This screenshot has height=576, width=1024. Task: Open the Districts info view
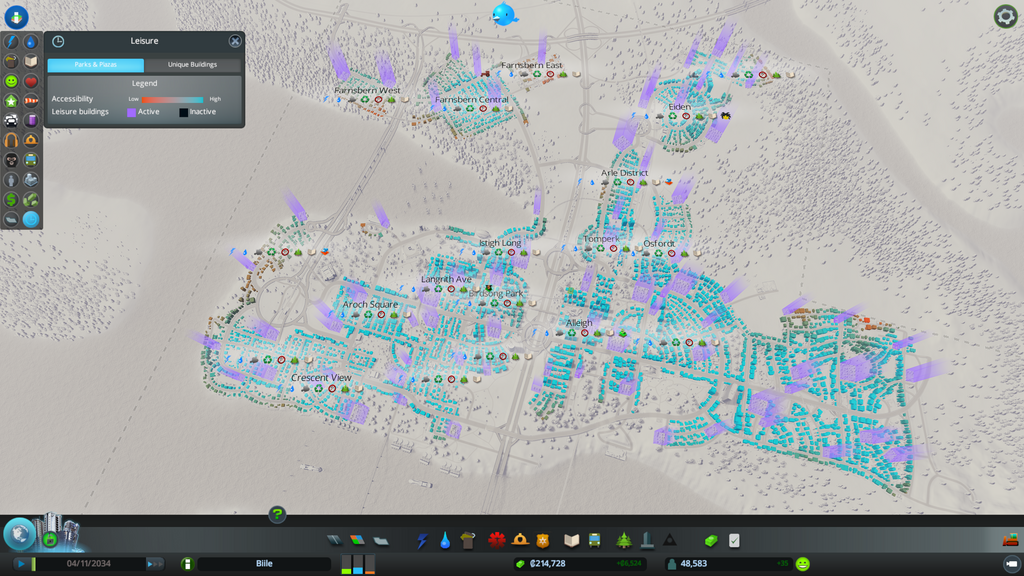pyautogui.click(x=11, y=219)
